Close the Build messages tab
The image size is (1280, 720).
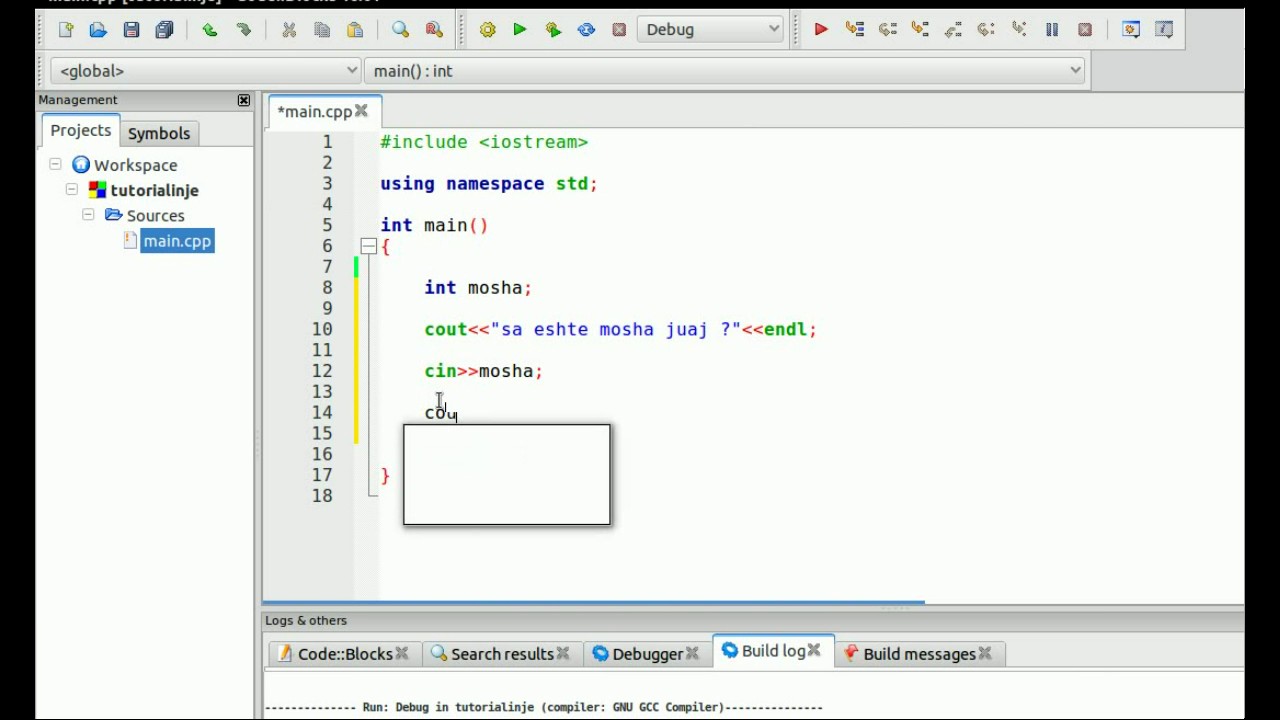tap(985, 654)
